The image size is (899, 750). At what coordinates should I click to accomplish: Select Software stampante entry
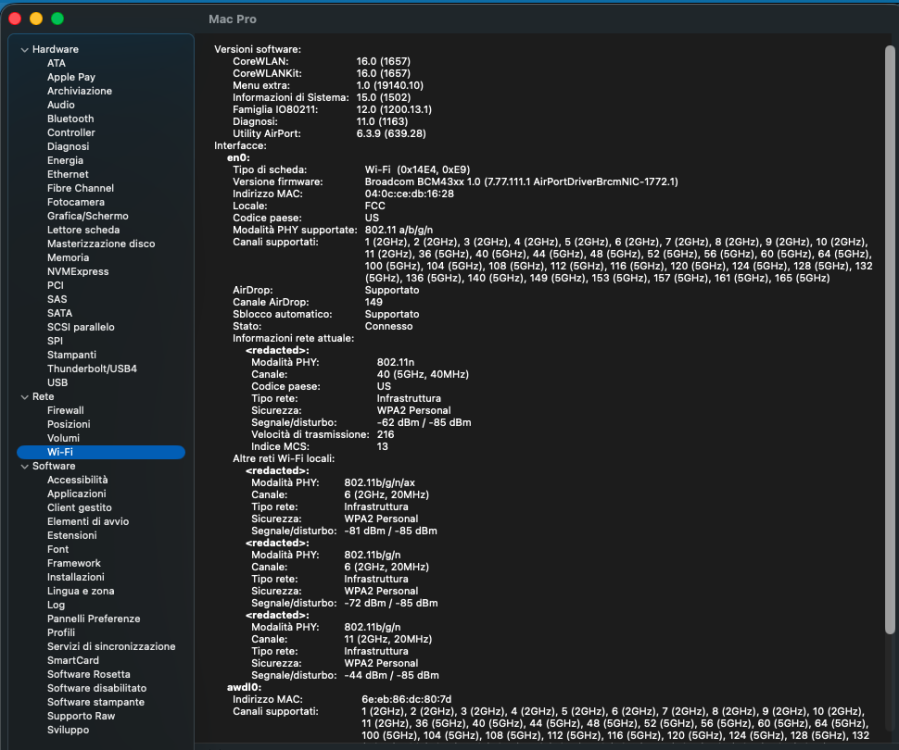pyautogui.click(x=96, y=702)
